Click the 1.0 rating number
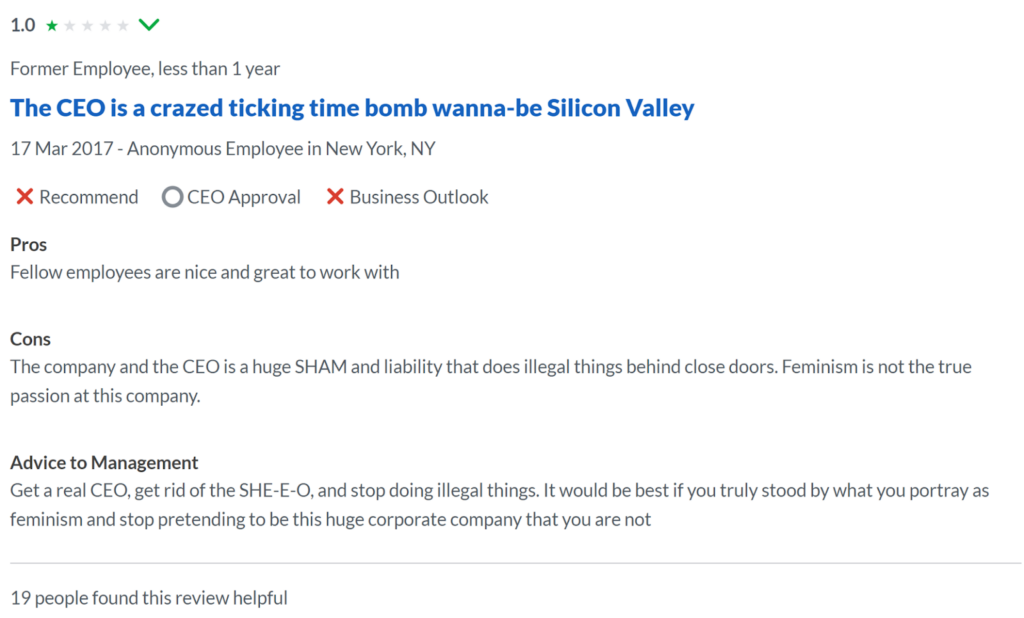 (23, 25)
